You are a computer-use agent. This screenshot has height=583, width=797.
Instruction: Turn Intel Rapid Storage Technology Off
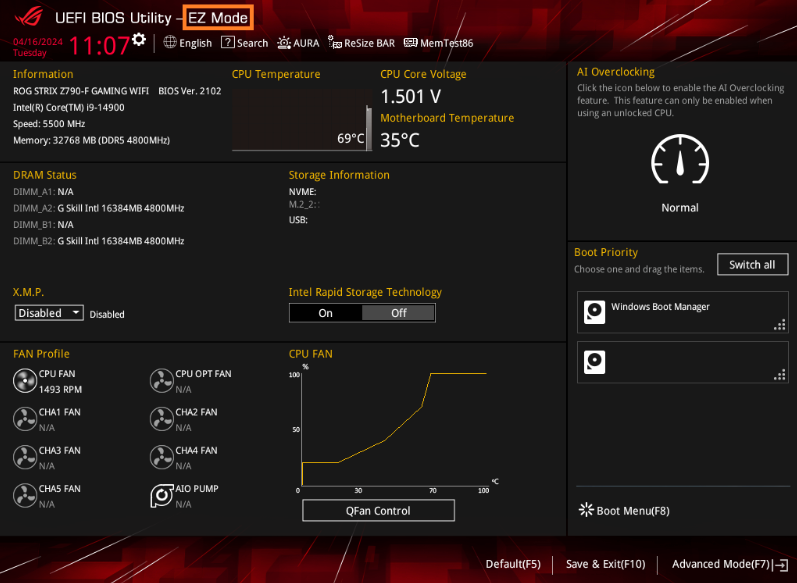click(398, 313)
